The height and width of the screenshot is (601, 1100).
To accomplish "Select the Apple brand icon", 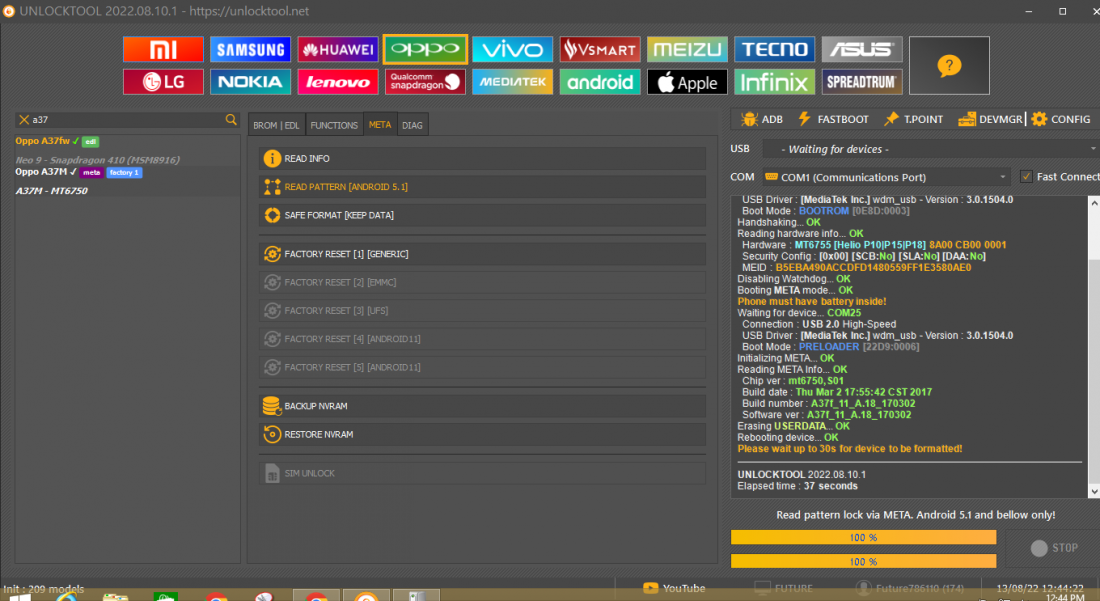I will (x=688, y=82).
